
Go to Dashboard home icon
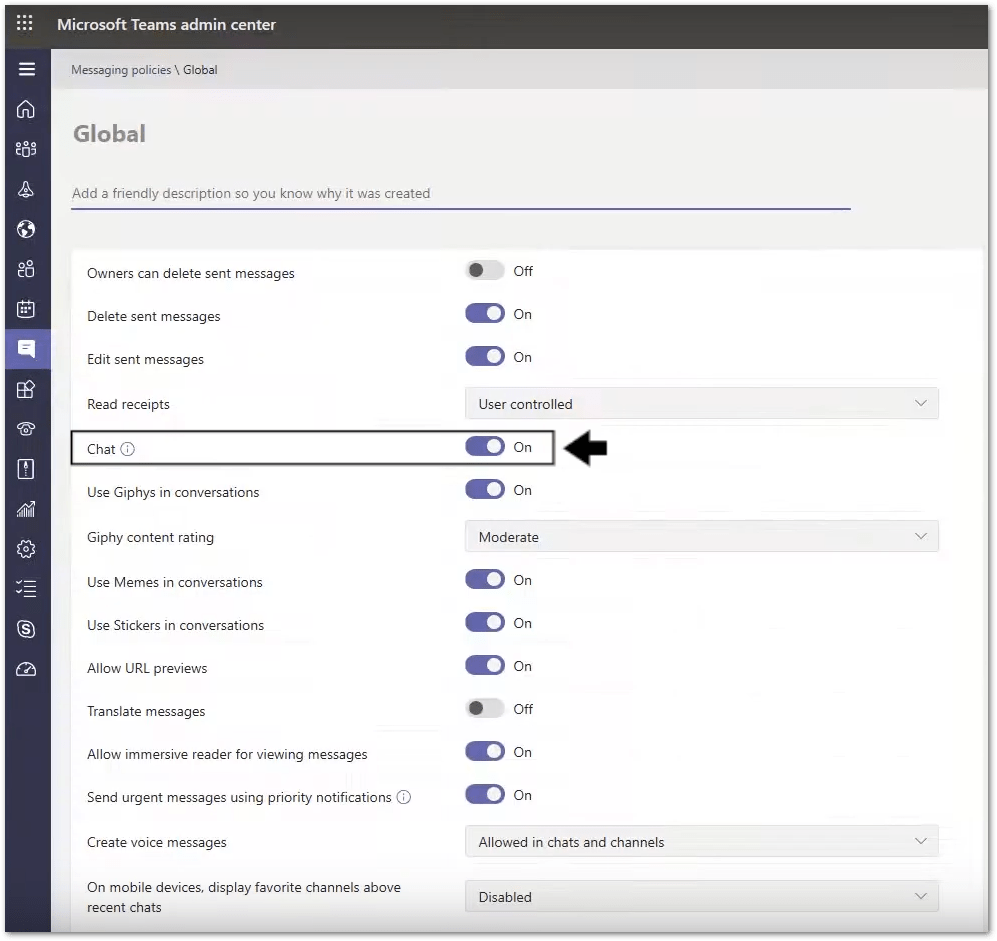[26, 109]
